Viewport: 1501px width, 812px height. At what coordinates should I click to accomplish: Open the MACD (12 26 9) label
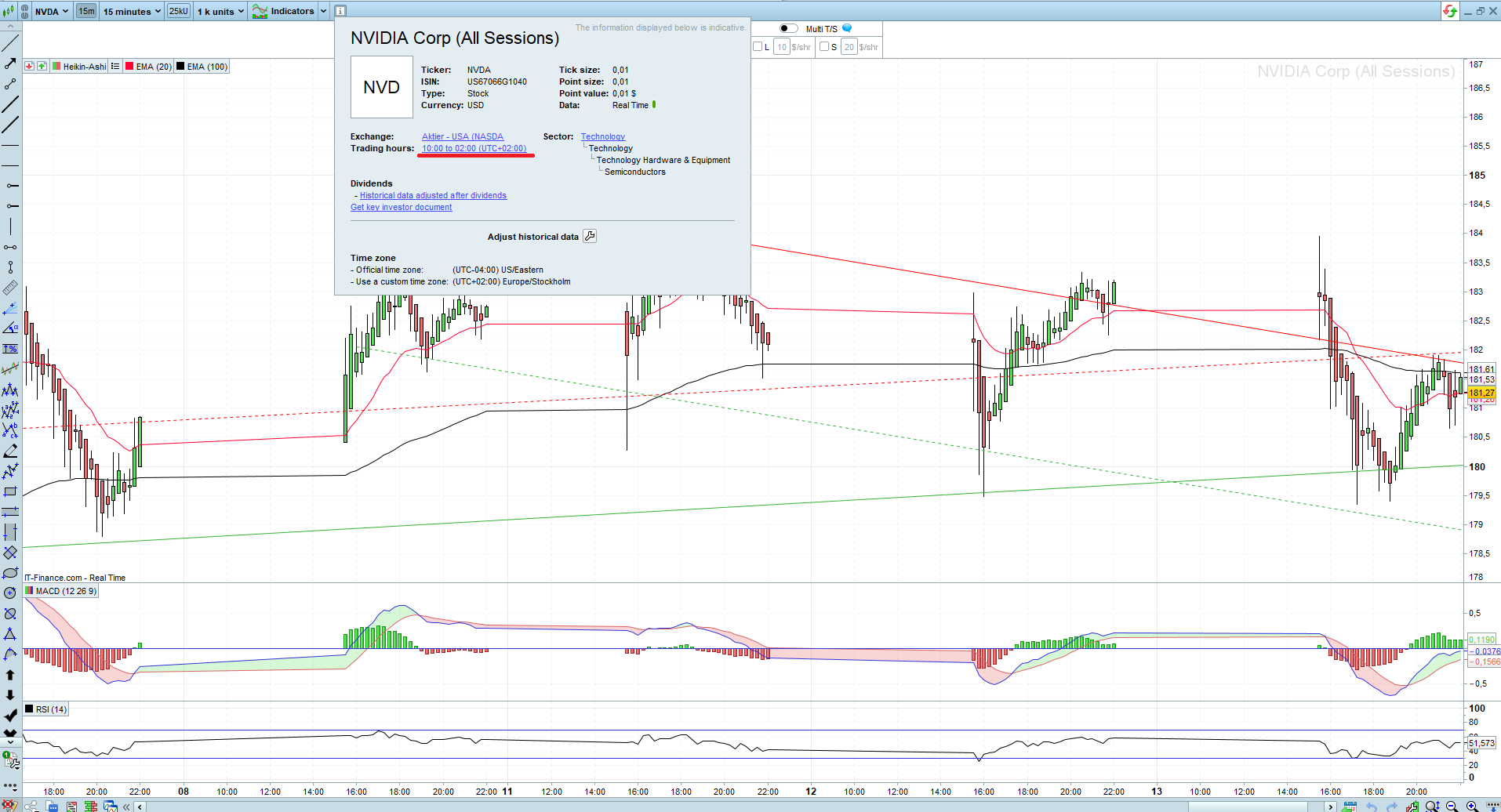(66, 591)
